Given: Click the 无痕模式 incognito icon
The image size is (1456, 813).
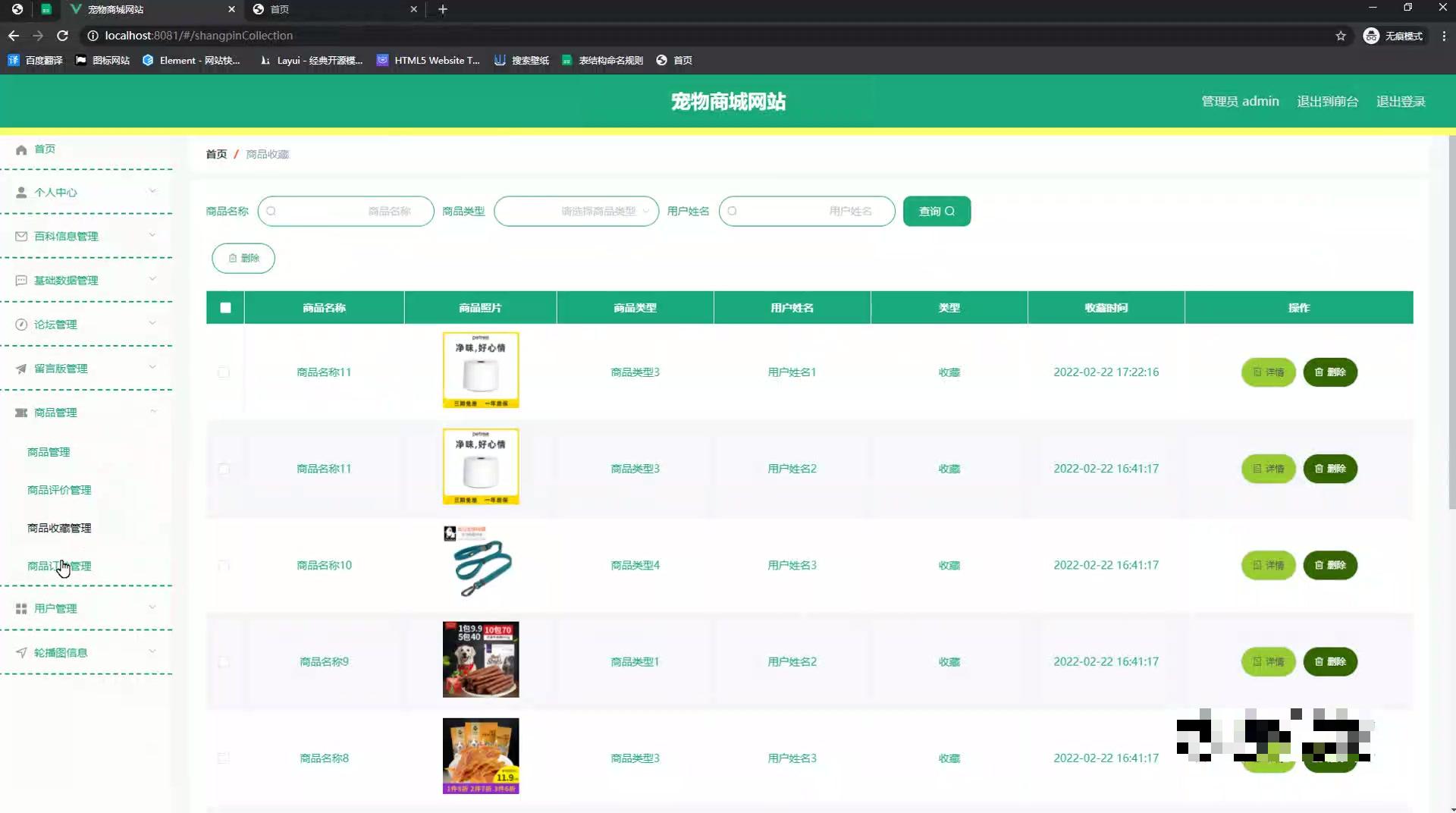Looking at the screenshot, I should [x=1371, y=36].
